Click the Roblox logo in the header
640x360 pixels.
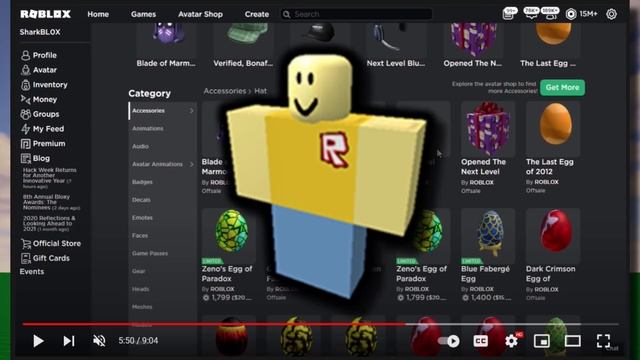45,14
